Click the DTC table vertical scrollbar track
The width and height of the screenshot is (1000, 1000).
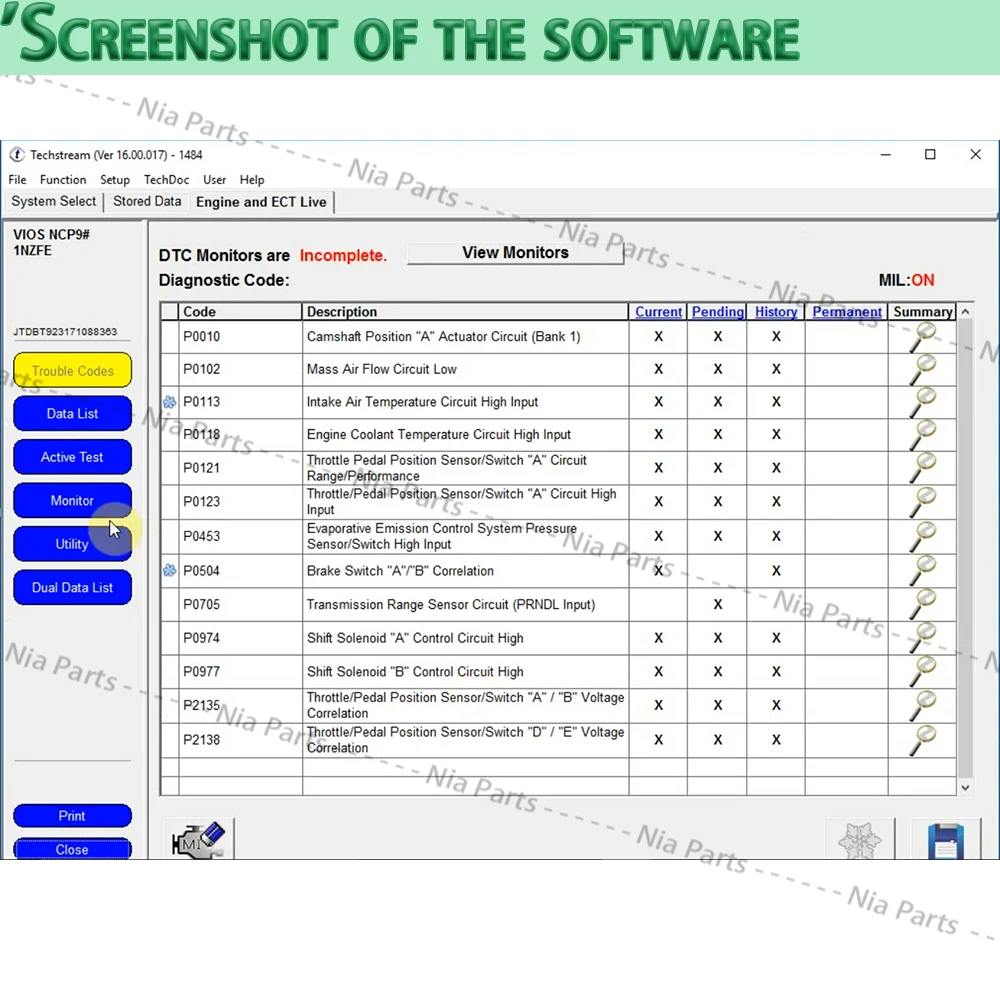pyautogui.click(x=966, y=550)
